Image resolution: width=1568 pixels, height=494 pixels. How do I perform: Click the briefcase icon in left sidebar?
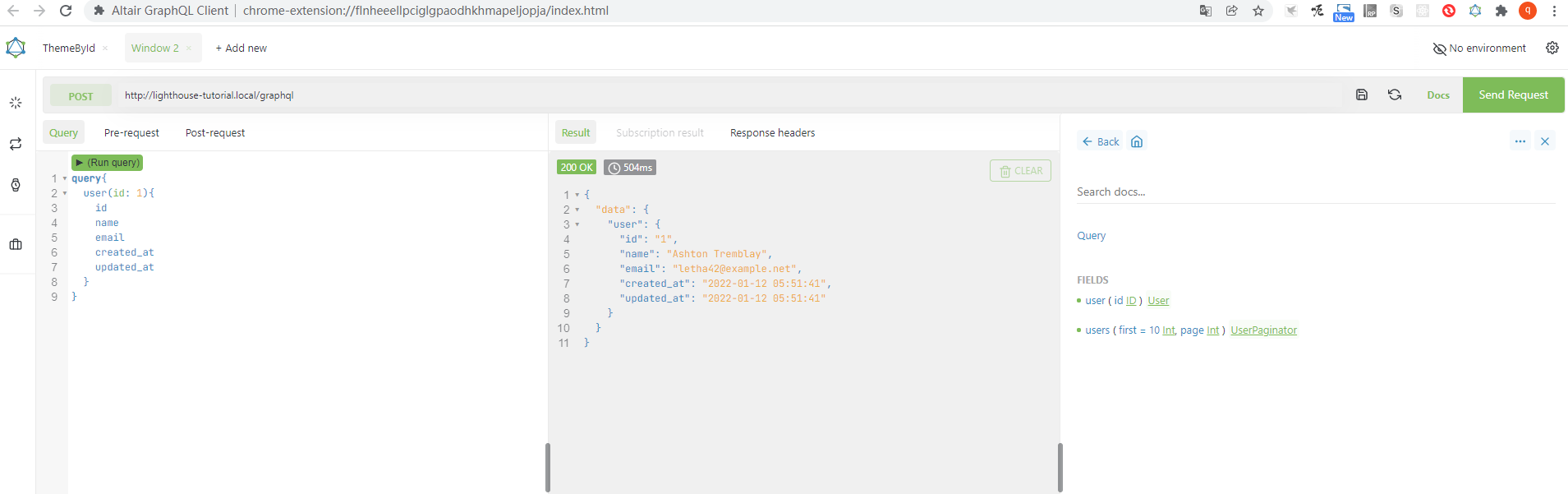16,244
